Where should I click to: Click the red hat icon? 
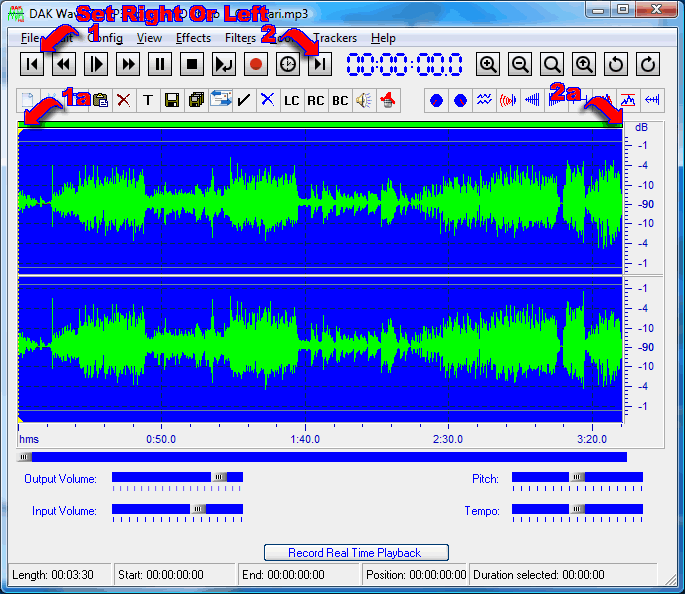point(388,100)
